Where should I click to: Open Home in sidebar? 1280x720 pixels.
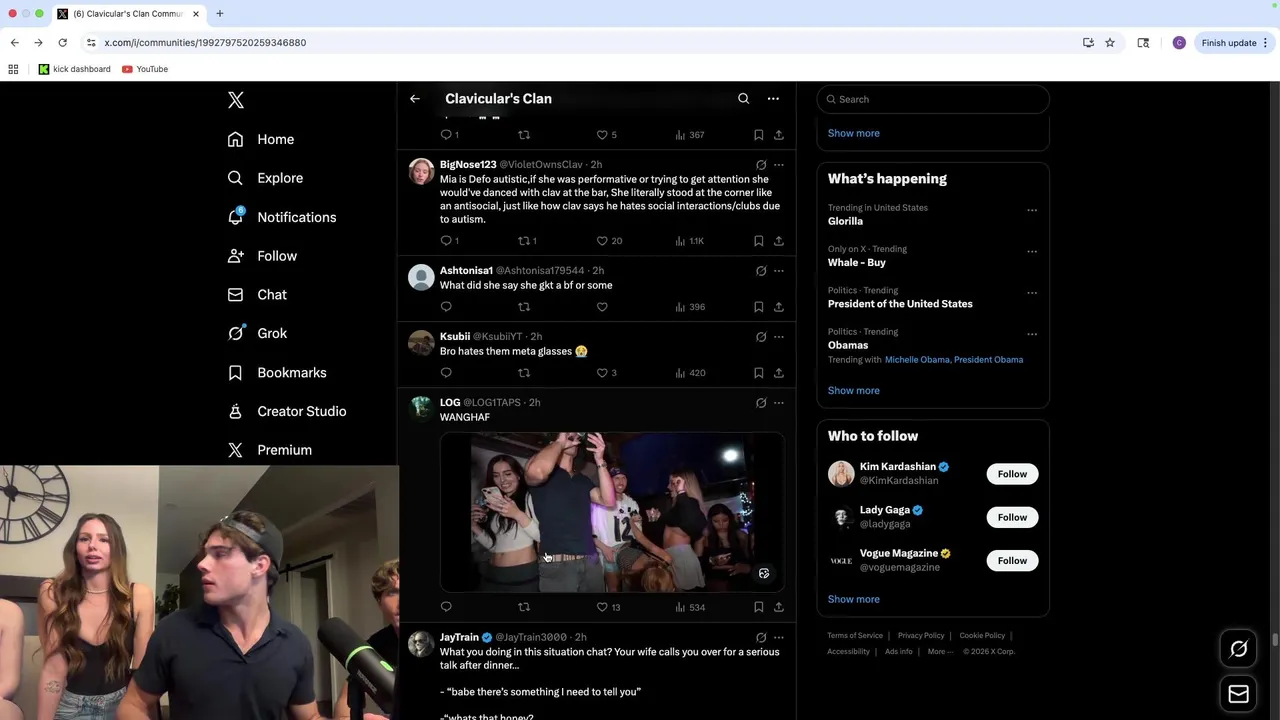point(261,140)
